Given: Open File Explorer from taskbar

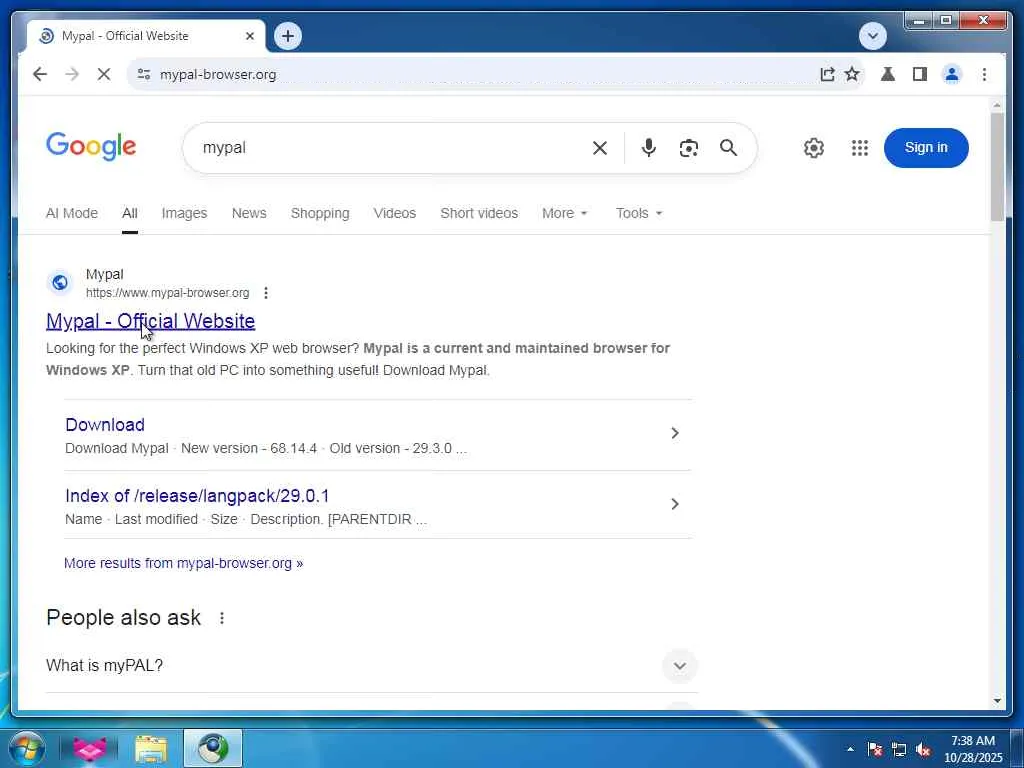Looking at the screenshot, I should (151, 748).
